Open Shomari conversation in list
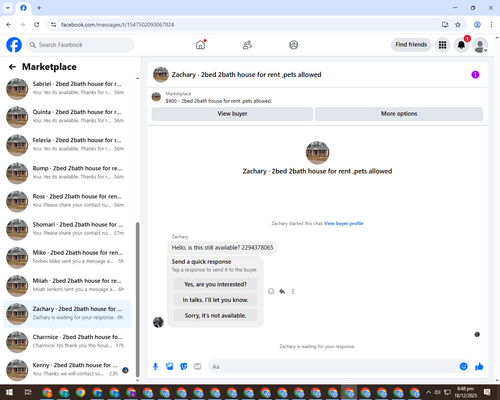 pos(67,229)
